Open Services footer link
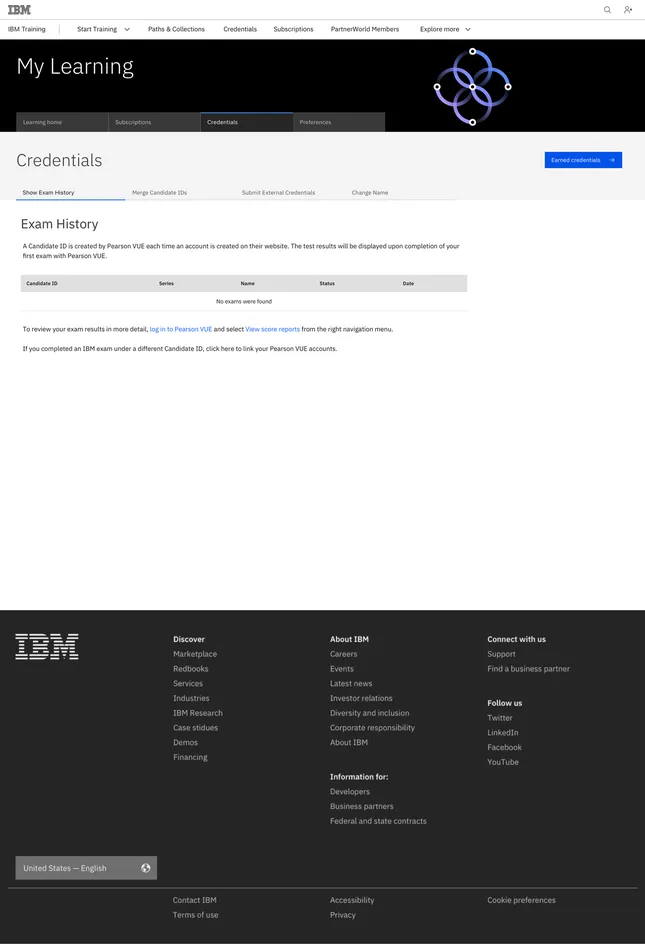 click(188, 683)
